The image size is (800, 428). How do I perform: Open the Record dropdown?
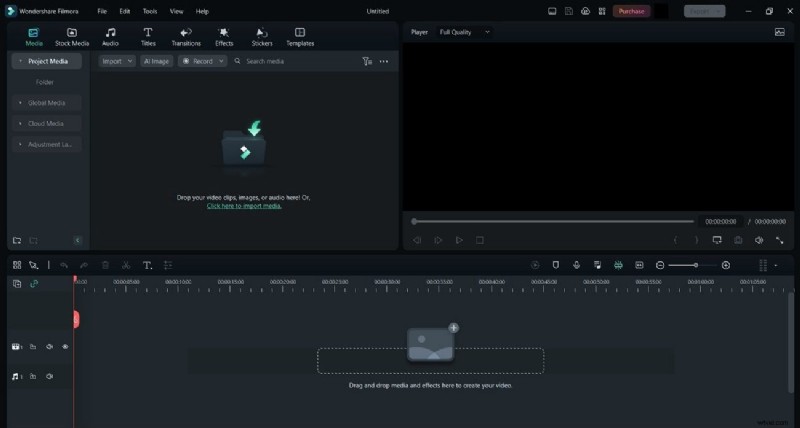(203, 61)
